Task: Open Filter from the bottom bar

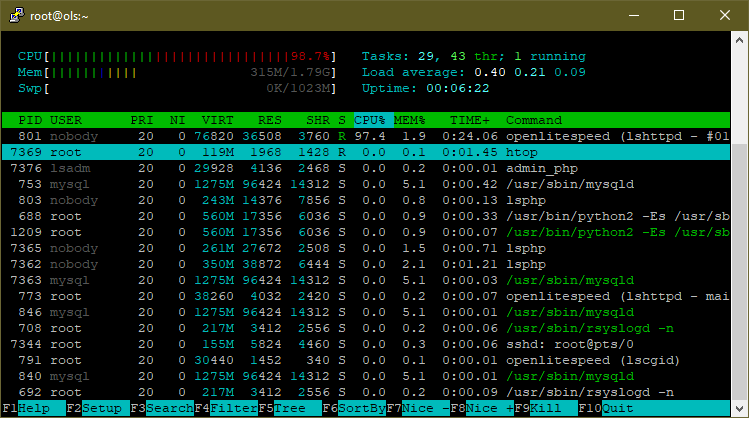Action: [231, 408]
